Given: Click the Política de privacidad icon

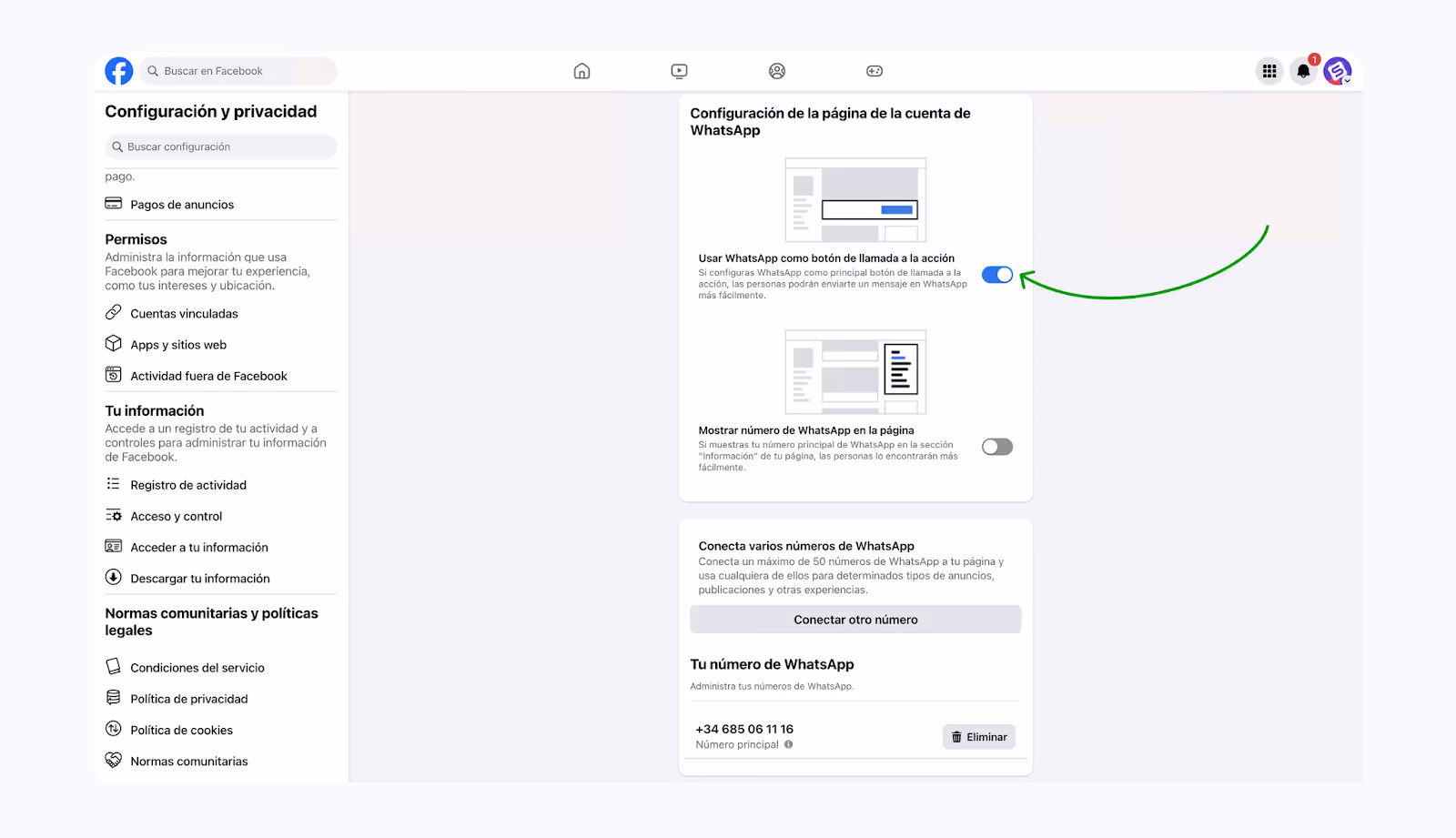Looking at the screenshot, I should click(114, 698).
